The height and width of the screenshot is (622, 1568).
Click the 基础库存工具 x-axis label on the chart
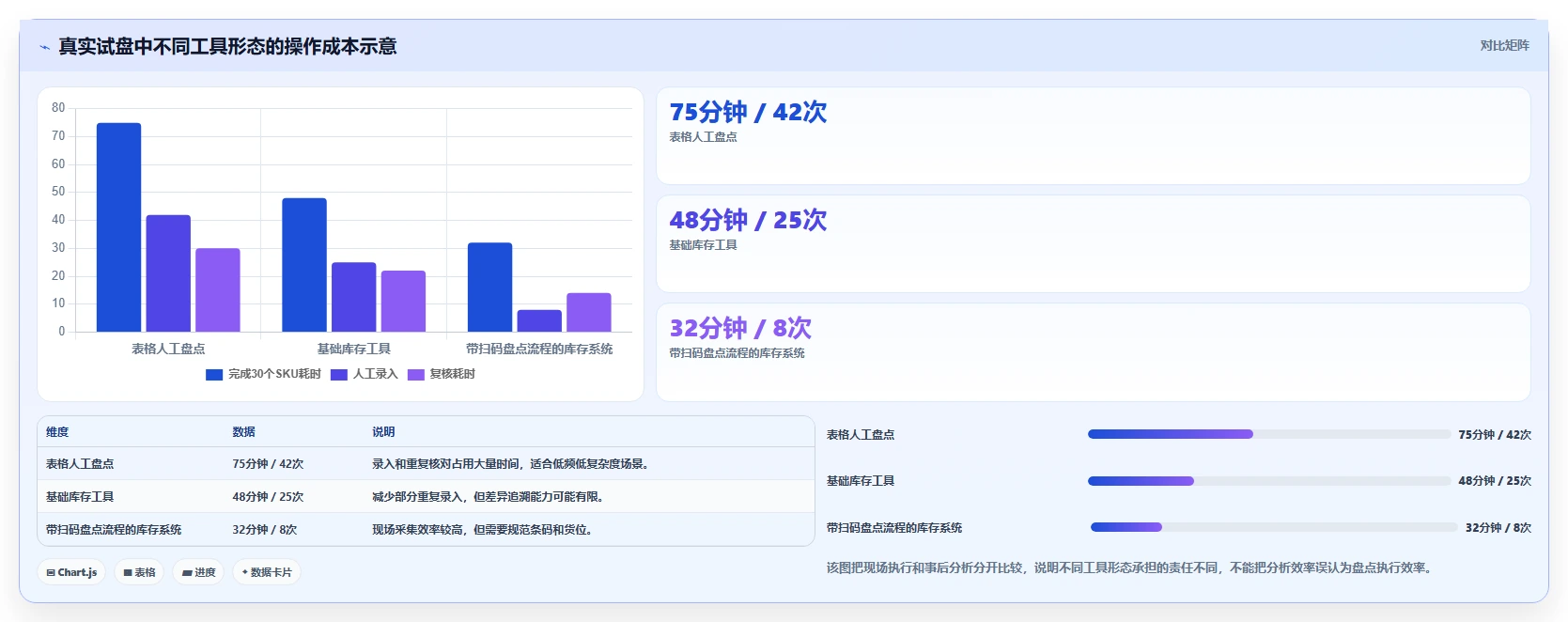(354, 349)
